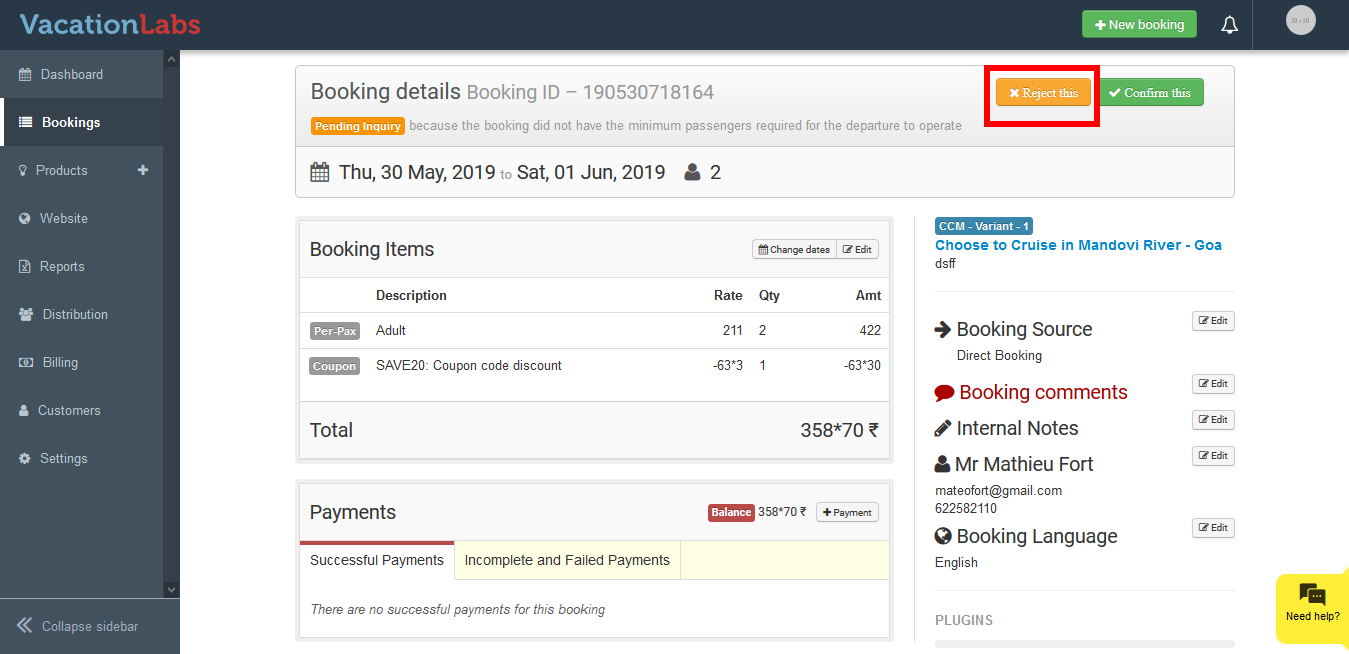Click the VacationLabs logo

point(110,25)
